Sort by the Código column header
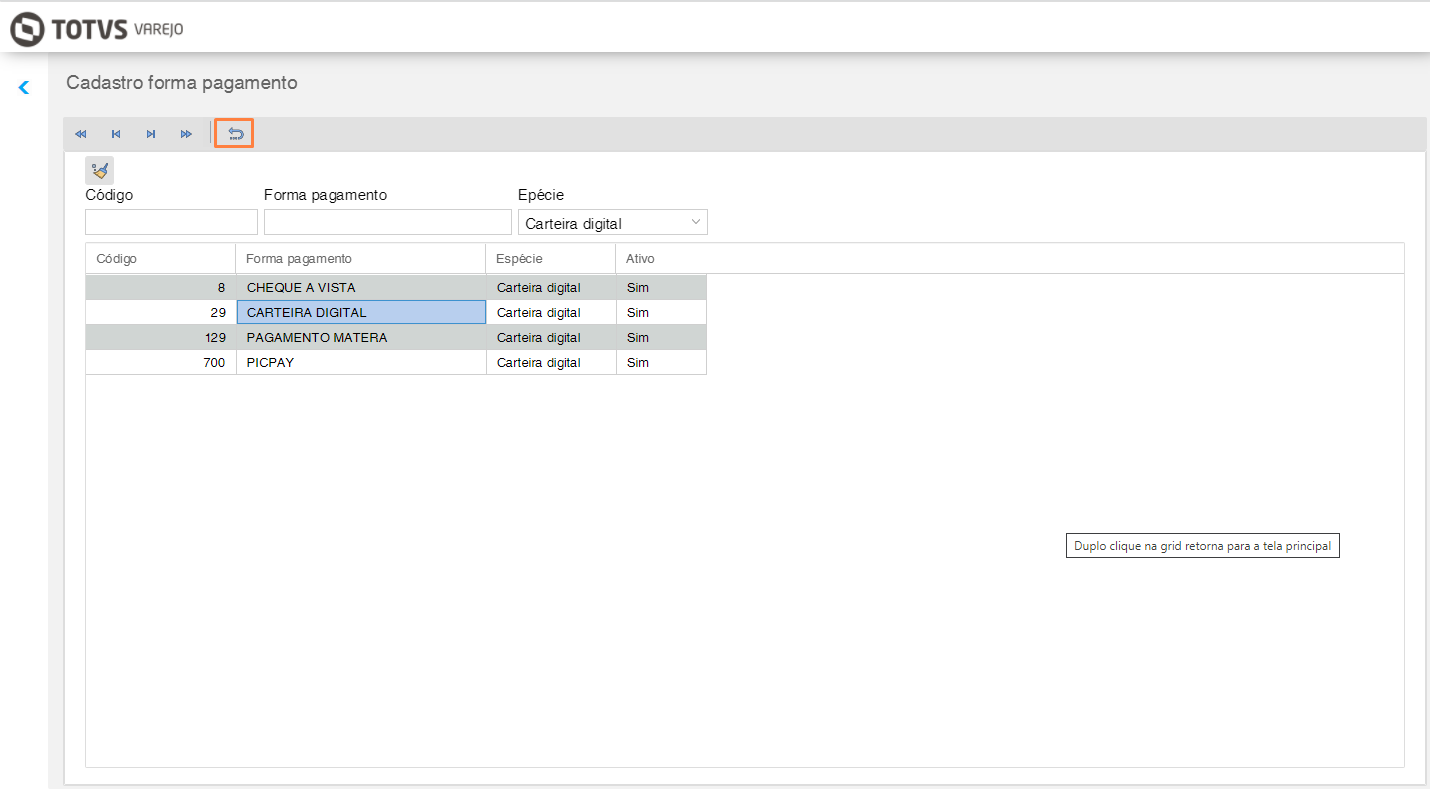 (x=160, y=259)
